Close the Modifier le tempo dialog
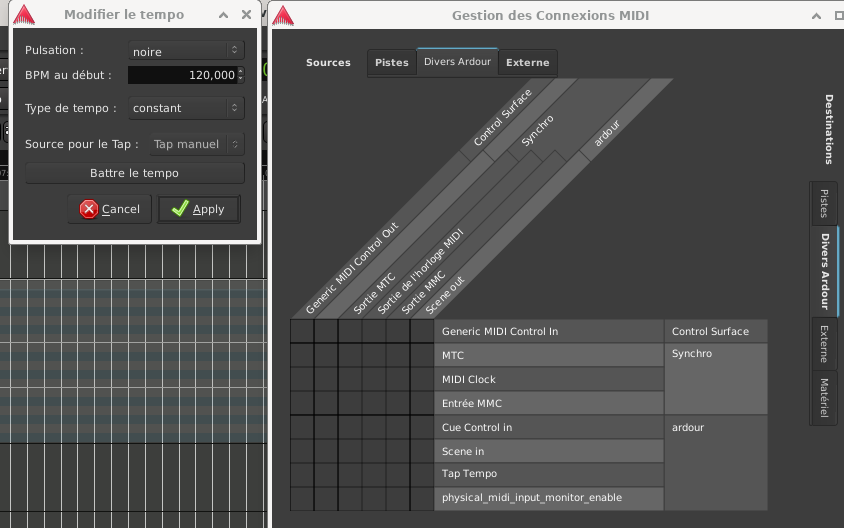 tap(246, 15)
